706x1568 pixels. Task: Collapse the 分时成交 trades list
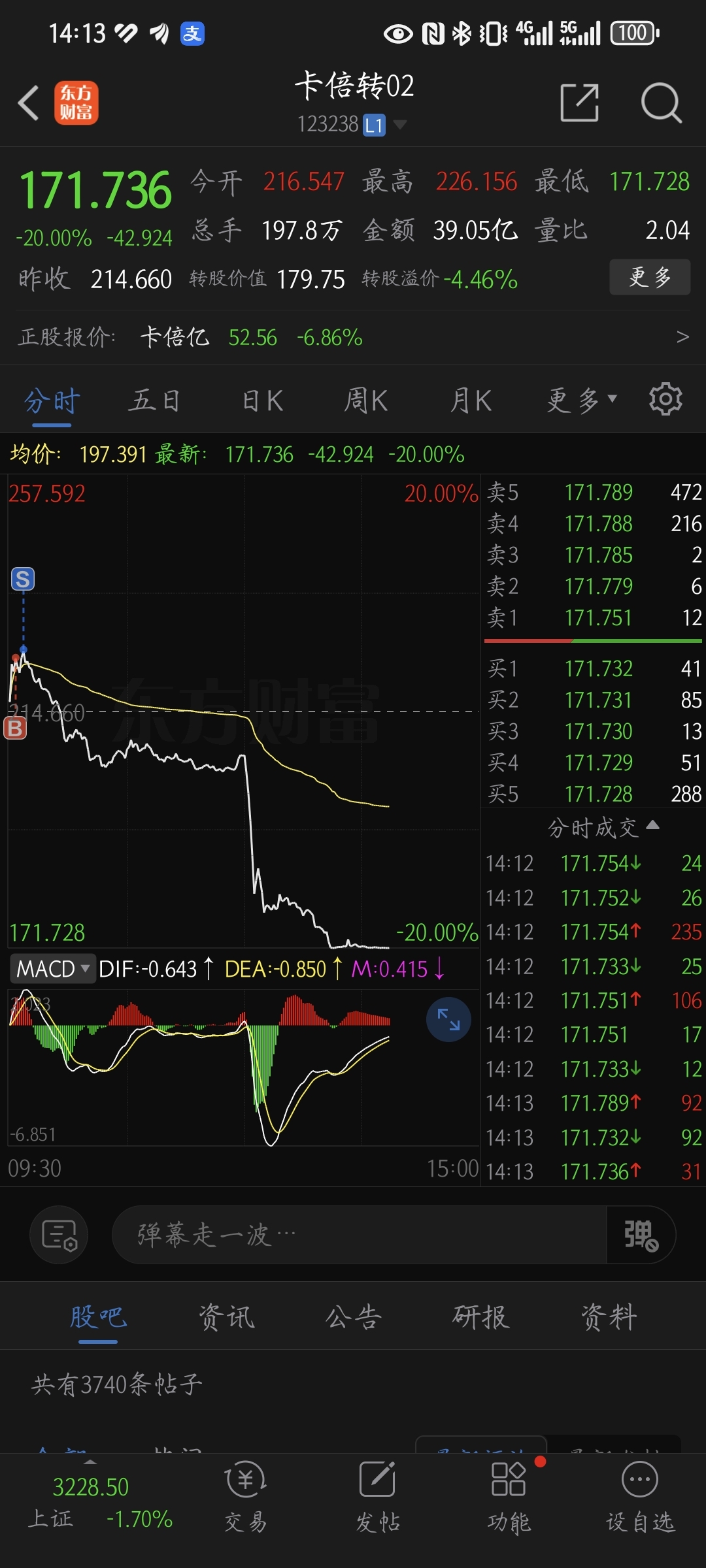[603, 828]
